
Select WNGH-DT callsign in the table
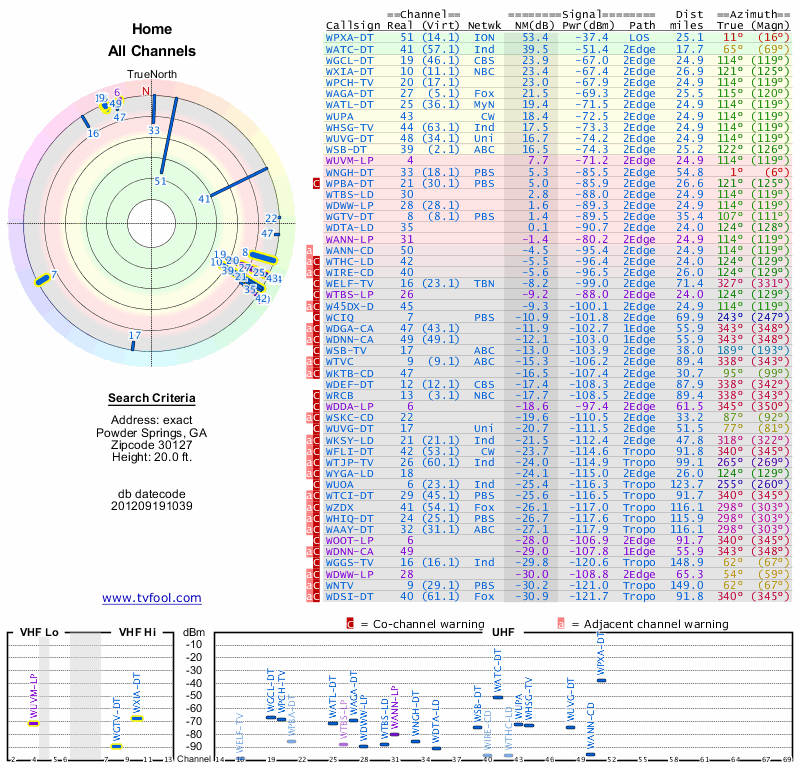[349, 172]
